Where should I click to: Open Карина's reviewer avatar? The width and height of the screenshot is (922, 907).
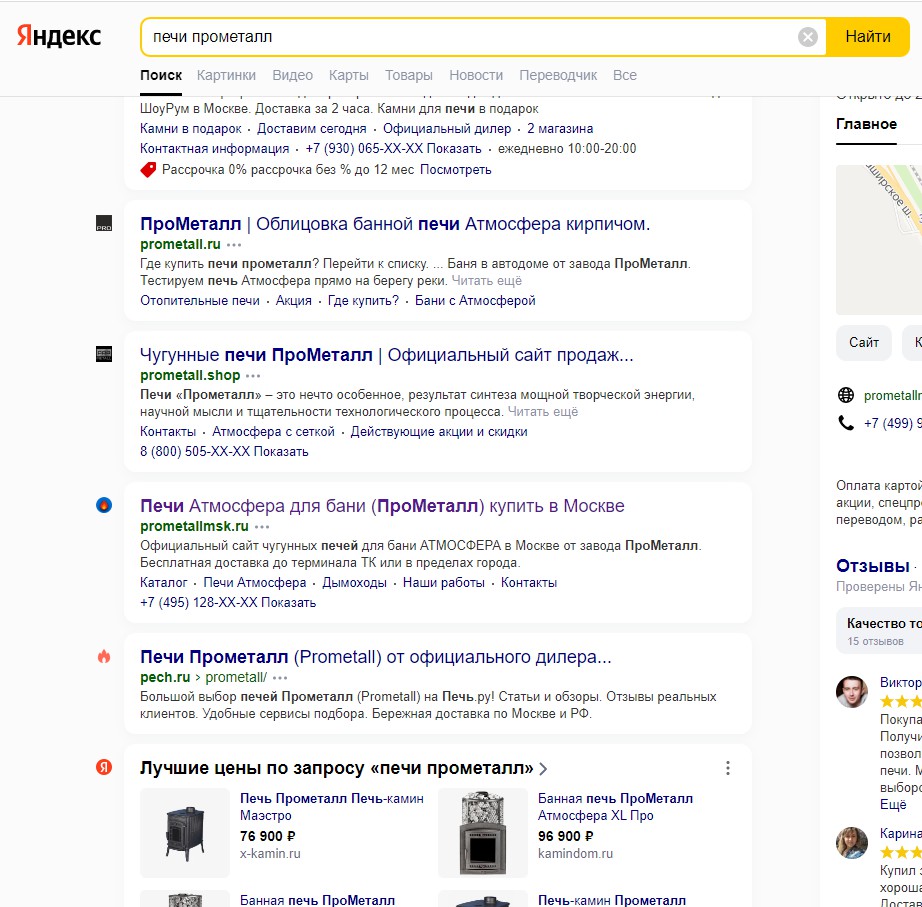(x=851, y=843)
